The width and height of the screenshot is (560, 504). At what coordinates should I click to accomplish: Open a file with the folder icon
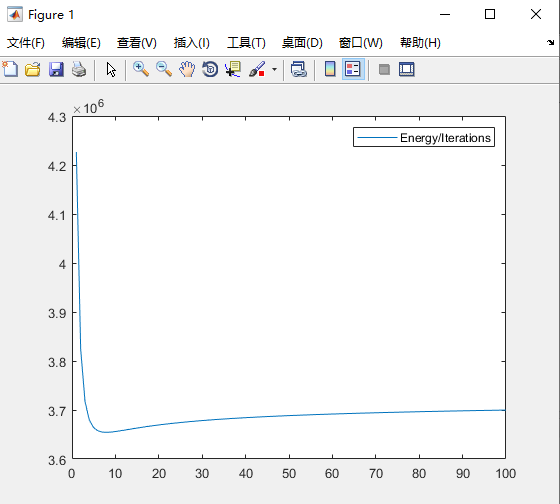point(33,69)
